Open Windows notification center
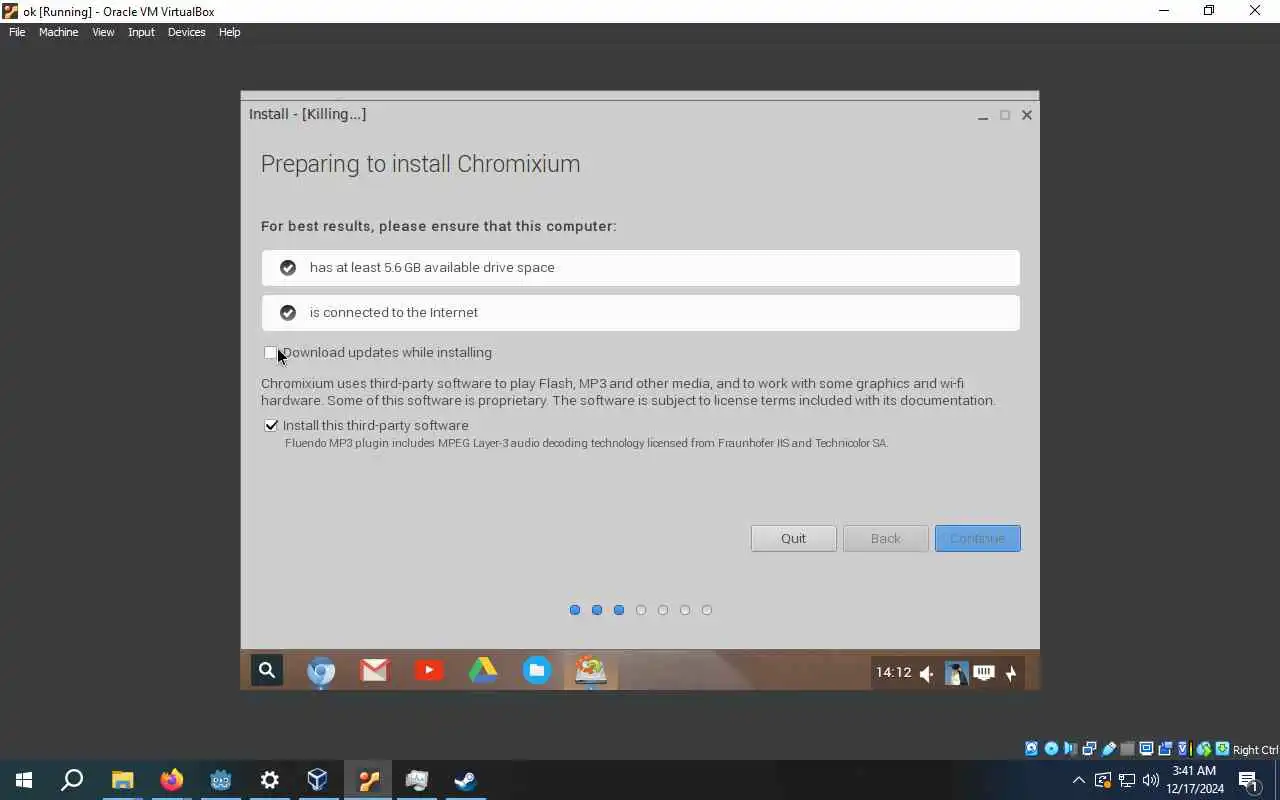Viewport: 1280px width, 800px height. coord(1248,780)
